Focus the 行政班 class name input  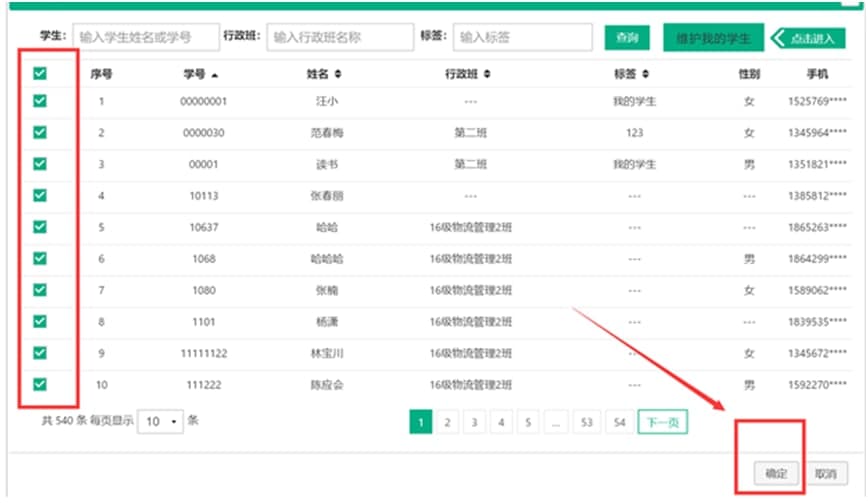(x=339, y=37)
